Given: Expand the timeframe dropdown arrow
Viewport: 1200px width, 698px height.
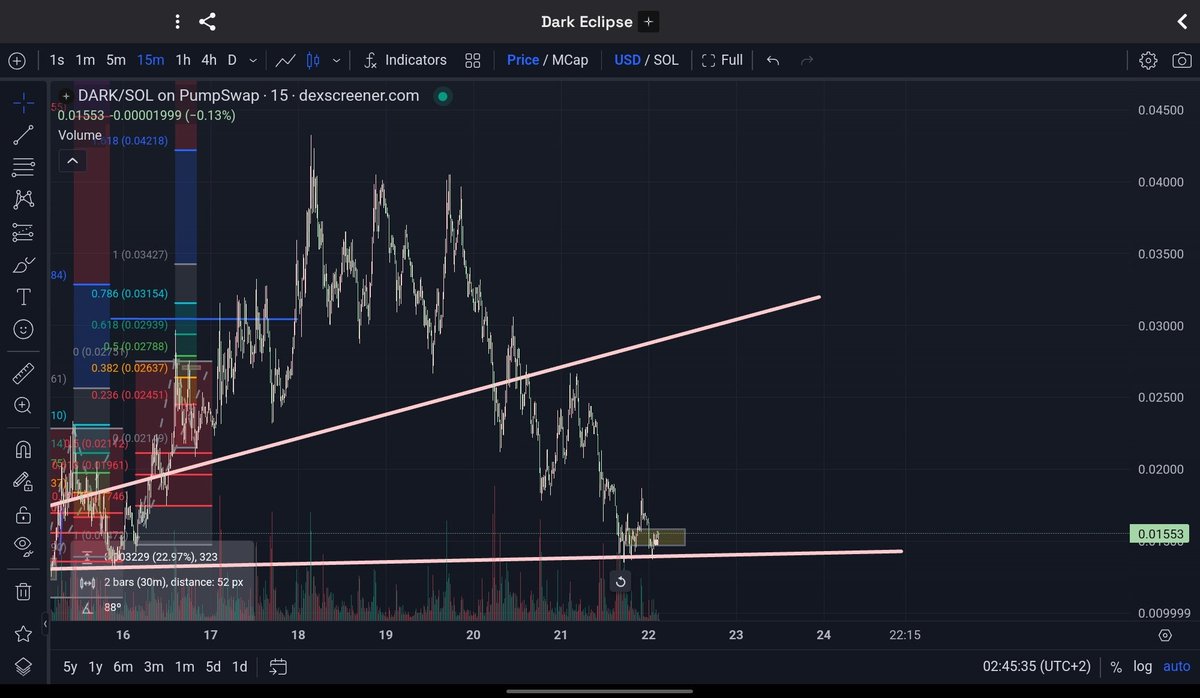Looking at the screenshot, I should point(253,60).
